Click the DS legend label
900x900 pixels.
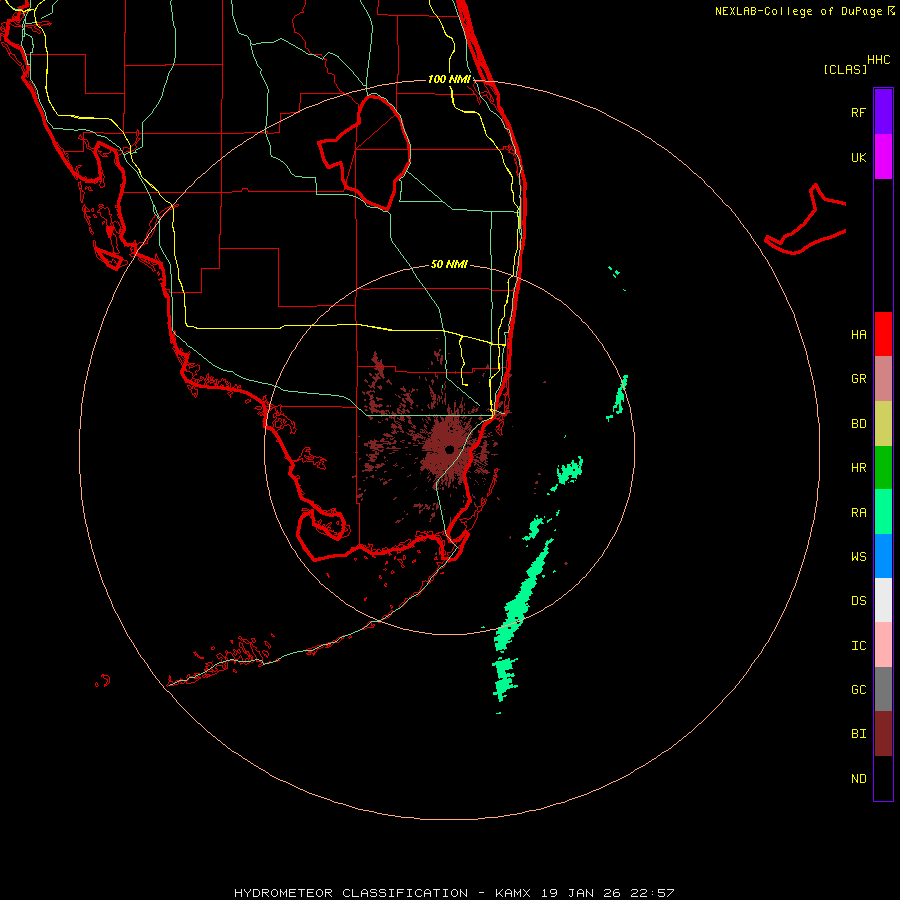[858, 600]
